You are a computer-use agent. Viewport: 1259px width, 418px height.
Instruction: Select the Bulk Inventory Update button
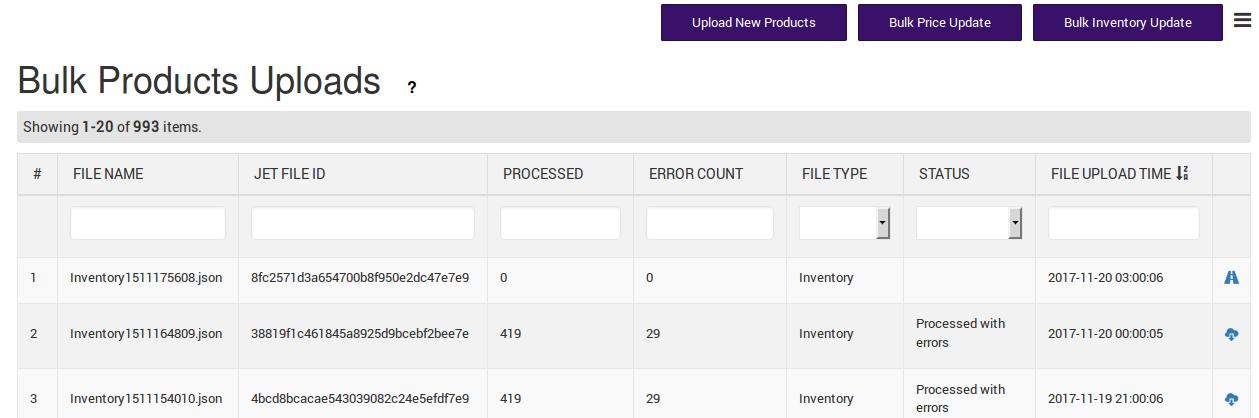click(1127, 22)
